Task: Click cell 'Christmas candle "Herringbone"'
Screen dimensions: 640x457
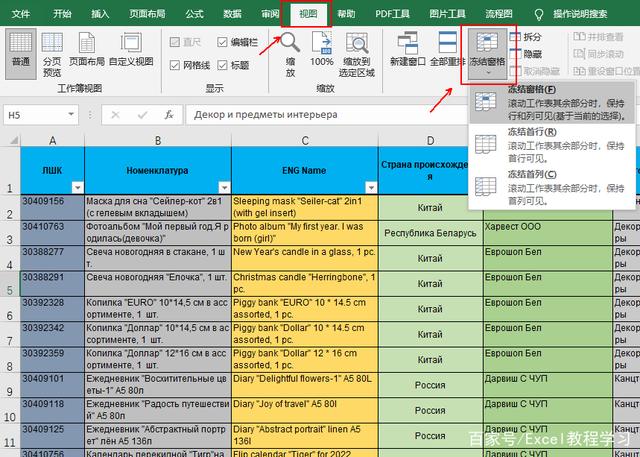Action: (305, 284)
